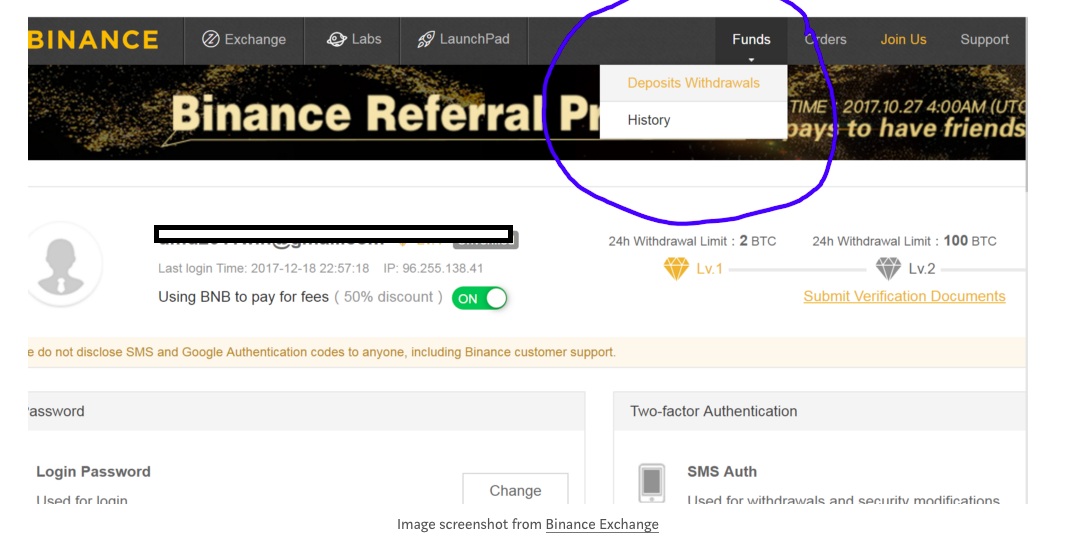Click the Lv.1 level label
The width and height of the screenshot is (1082, 535).
(x=709, y=269)
